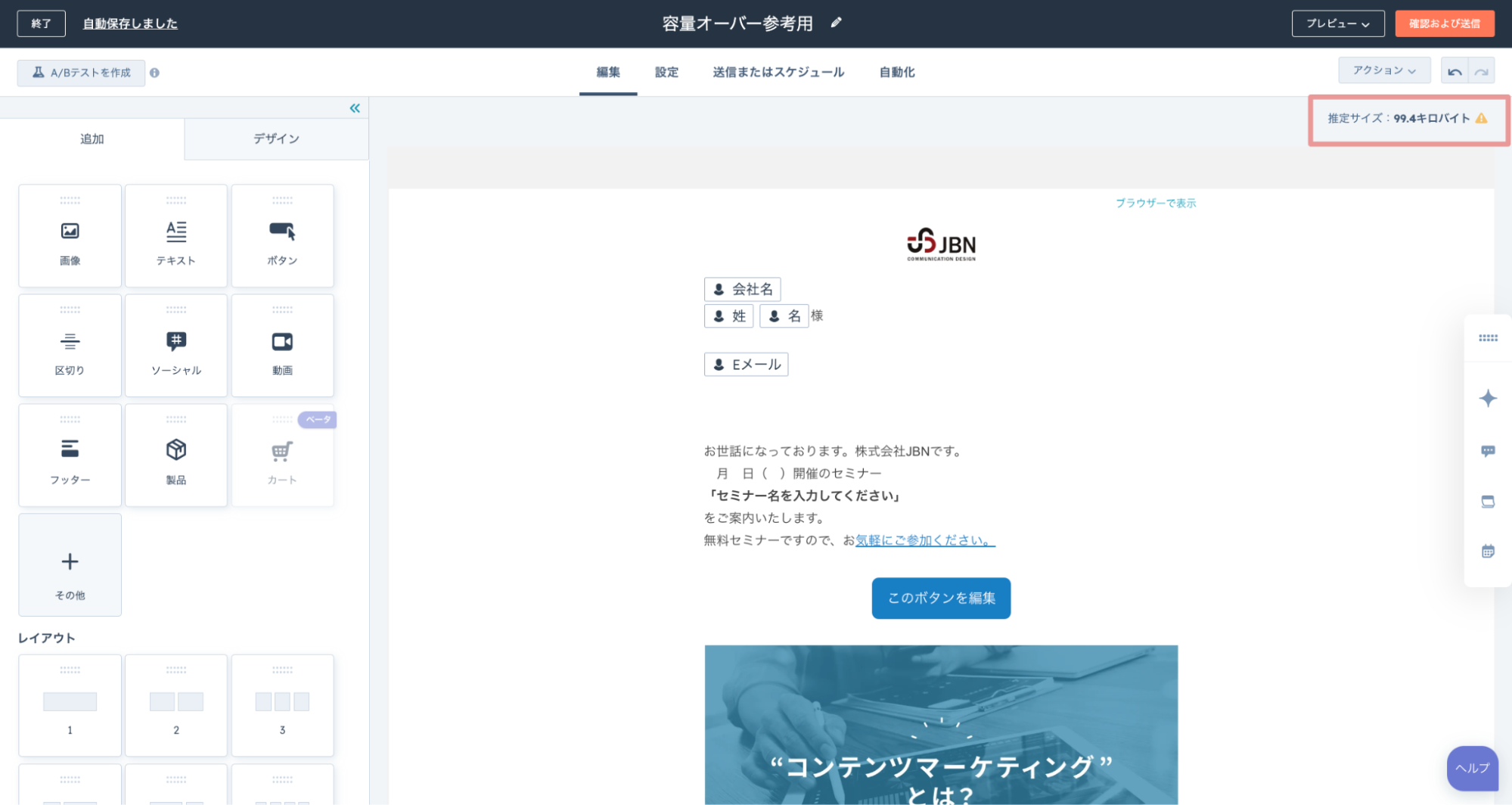Select the フッター footer module
This screenshot has height=805, width=1512.
pyautogui.click(x=70, y=455)
